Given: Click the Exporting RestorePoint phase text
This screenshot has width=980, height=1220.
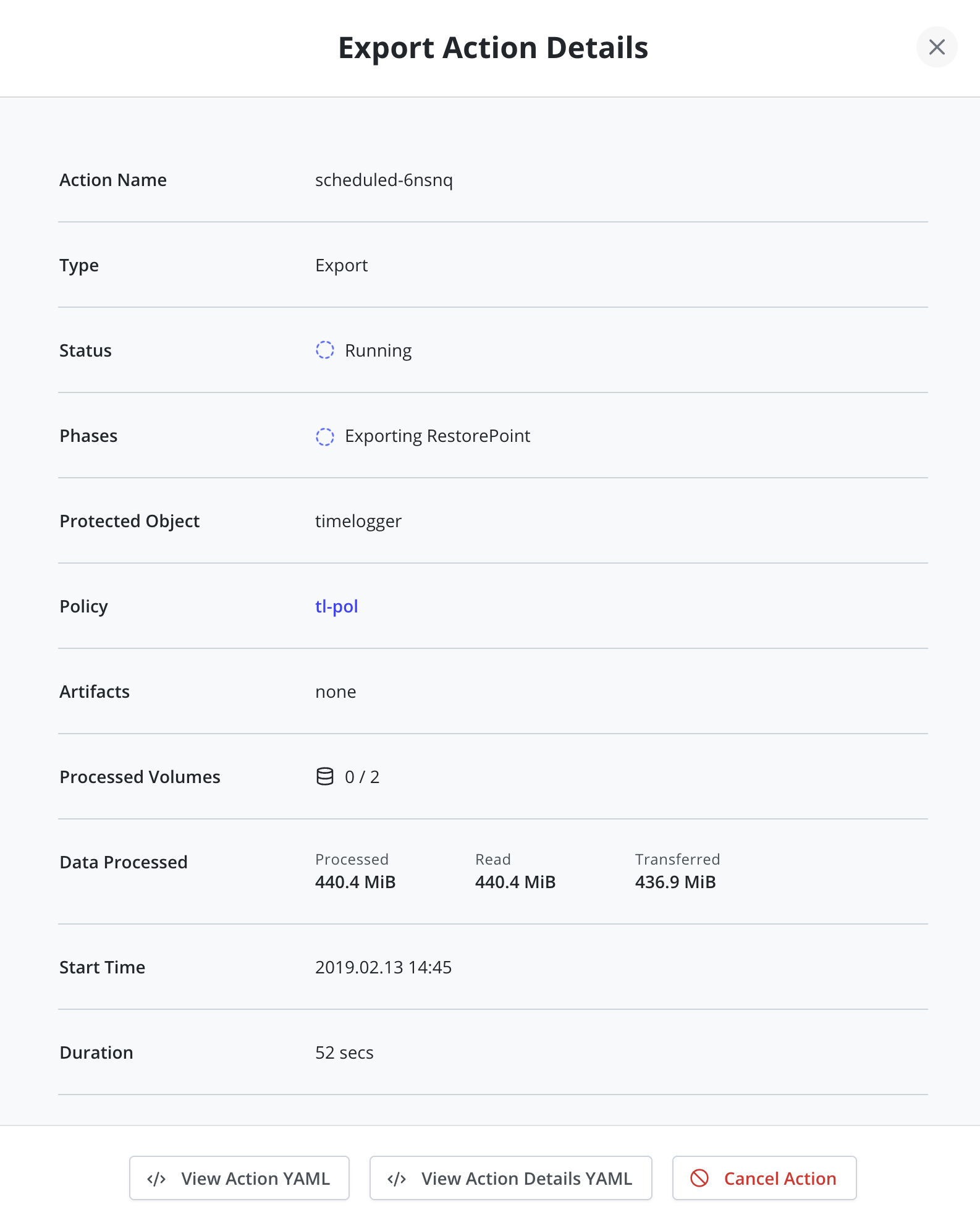Looking at the screenshot, I should click(x=437, y=436).
